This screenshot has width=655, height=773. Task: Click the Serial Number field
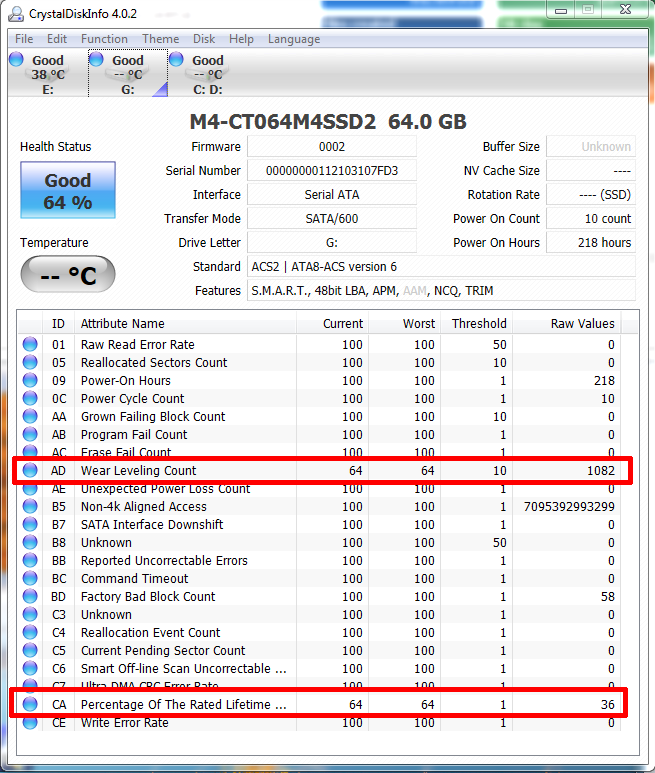tap(332, 171)
